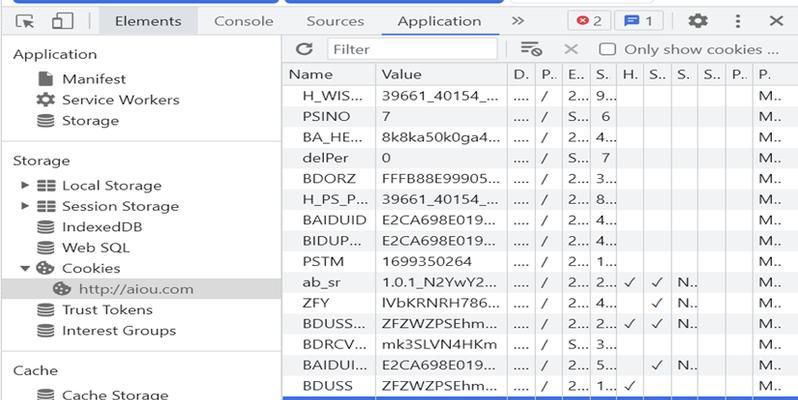Show more DevTools tabs chevron
798x400 pixels.
(518, 21)
